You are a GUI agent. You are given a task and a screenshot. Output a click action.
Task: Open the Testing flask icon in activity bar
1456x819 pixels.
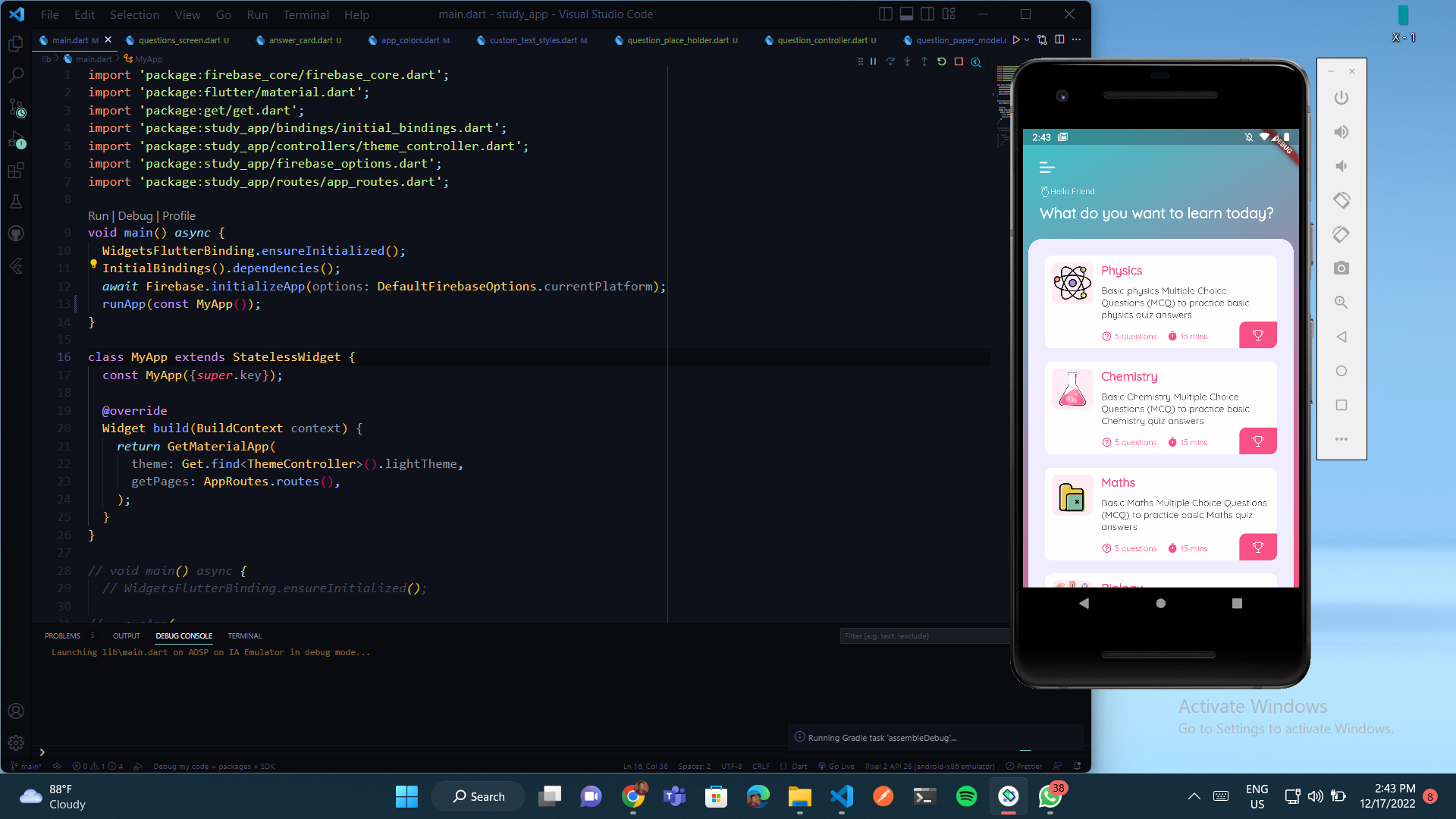click(x=16, y=202)
